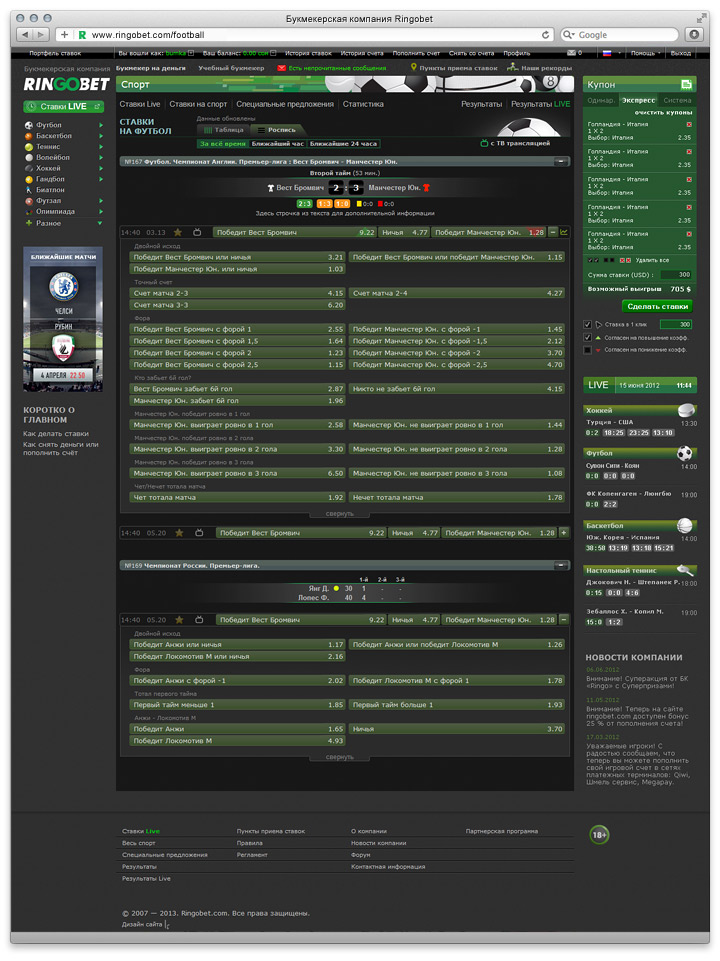Click Выход in the top bar

pyautogui.click(x=680, y=53)
